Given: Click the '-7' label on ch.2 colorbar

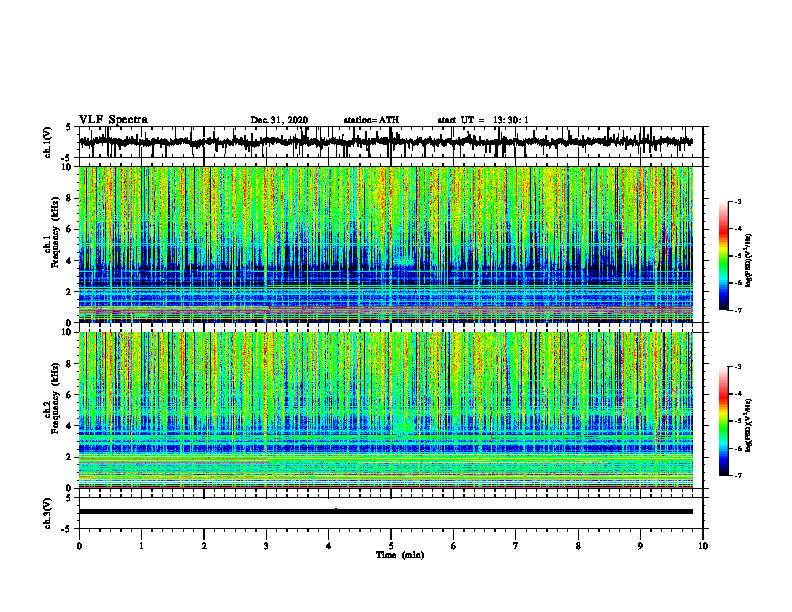Looking at the screenshot, I should (738, 475).
